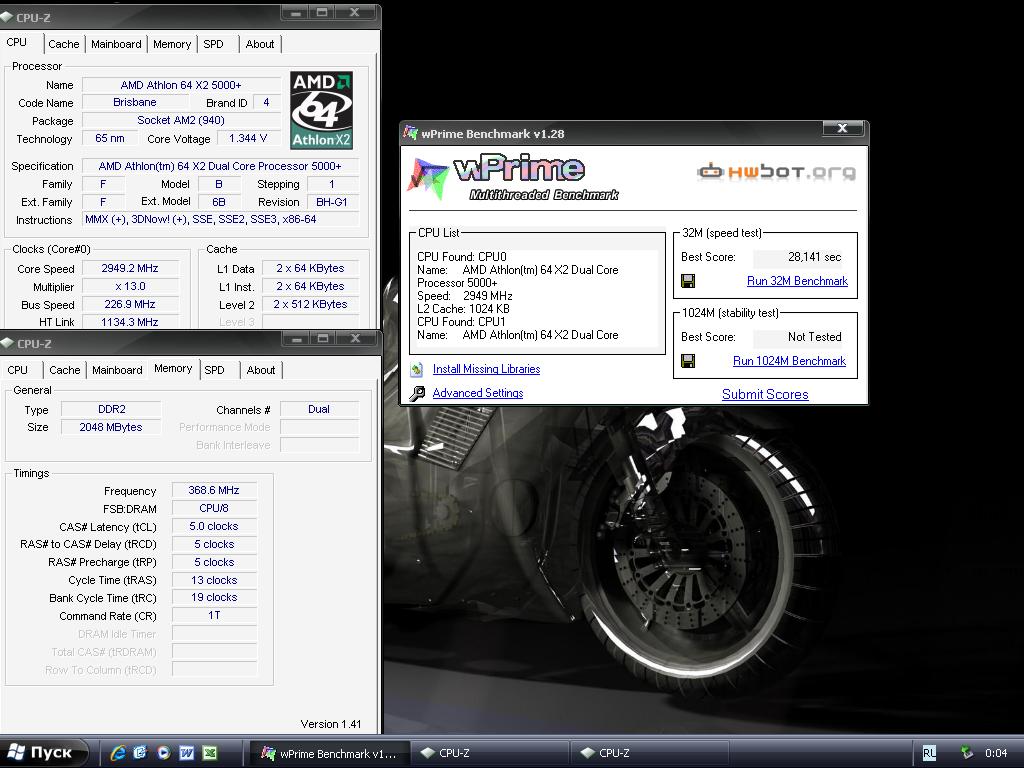Launch Windows Media Player from quick launch
This screenshot has width=1024, height=768.
pyautogui.click(x=163, y=753)
